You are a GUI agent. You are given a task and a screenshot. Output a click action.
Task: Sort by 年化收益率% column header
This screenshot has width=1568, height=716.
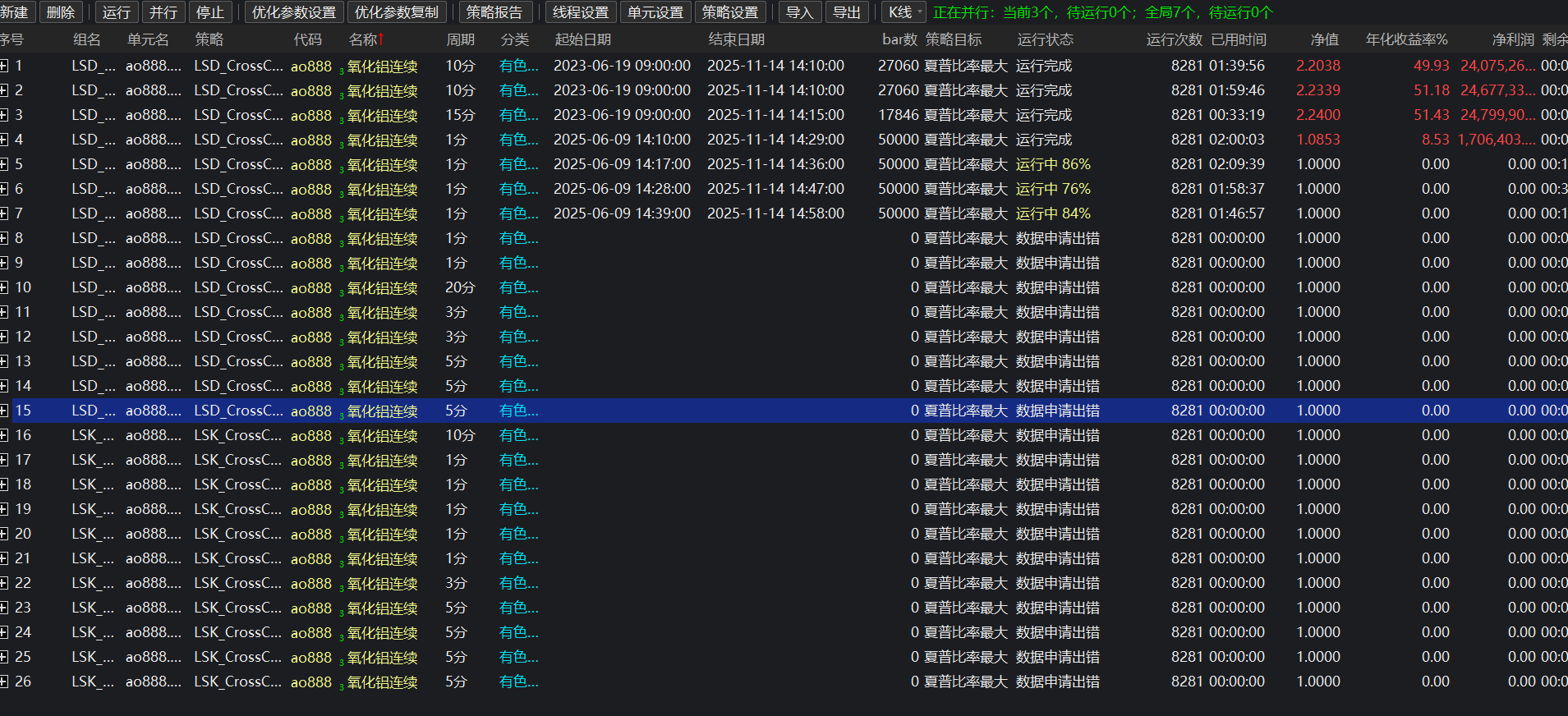click(x=1406, y=39)
